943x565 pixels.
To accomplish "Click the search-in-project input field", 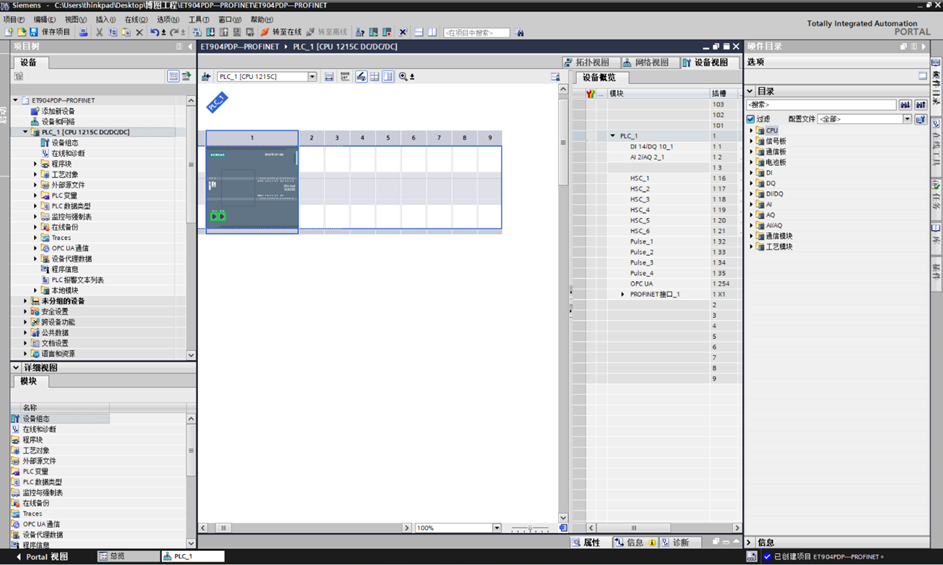I will tap(476, 32).
